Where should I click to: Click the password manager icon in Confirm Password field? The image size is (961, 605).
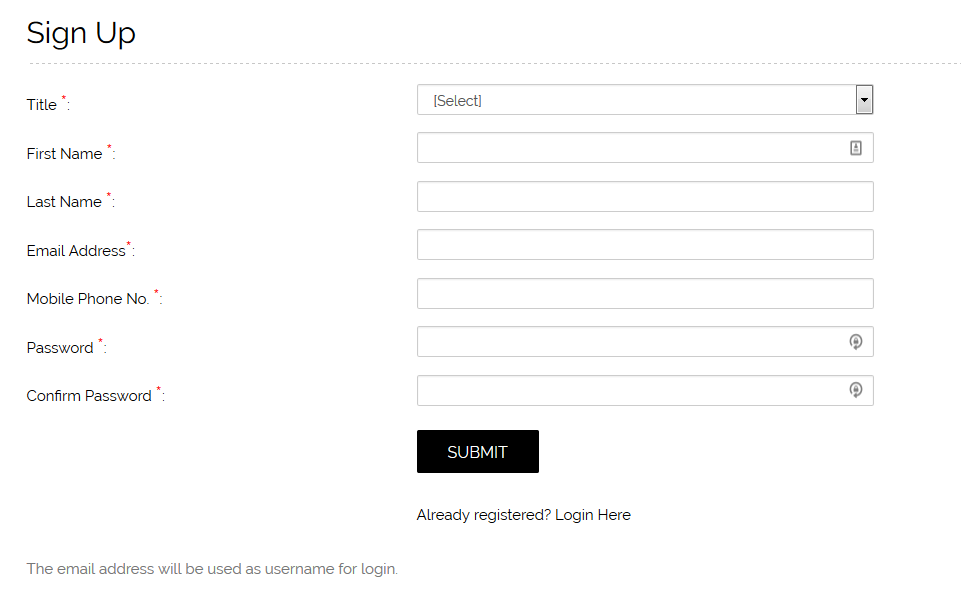856,390
